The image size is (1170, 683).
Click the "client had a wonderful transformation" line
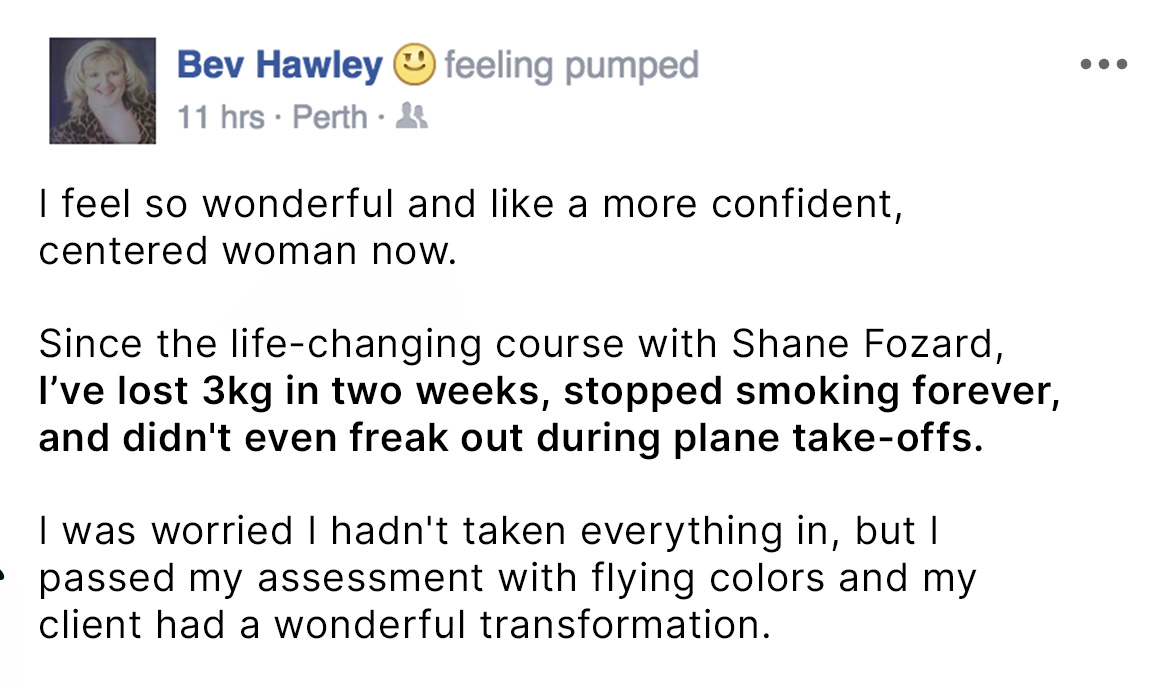[404, 625]
